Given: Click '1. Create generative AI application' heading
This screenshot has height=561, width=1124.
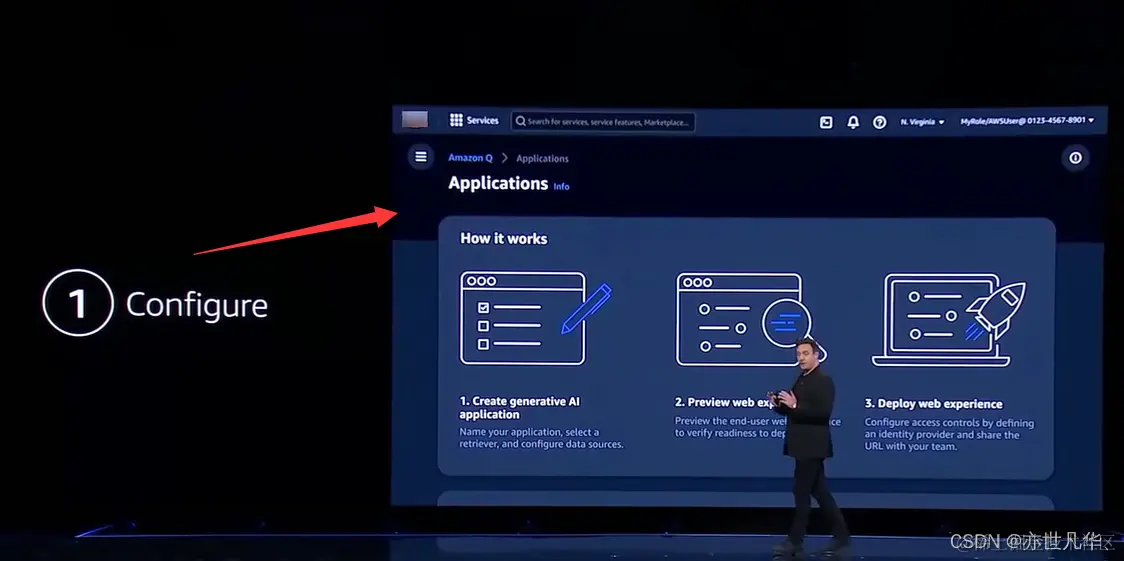Looking at the screenshot, I should click(520, 408).
